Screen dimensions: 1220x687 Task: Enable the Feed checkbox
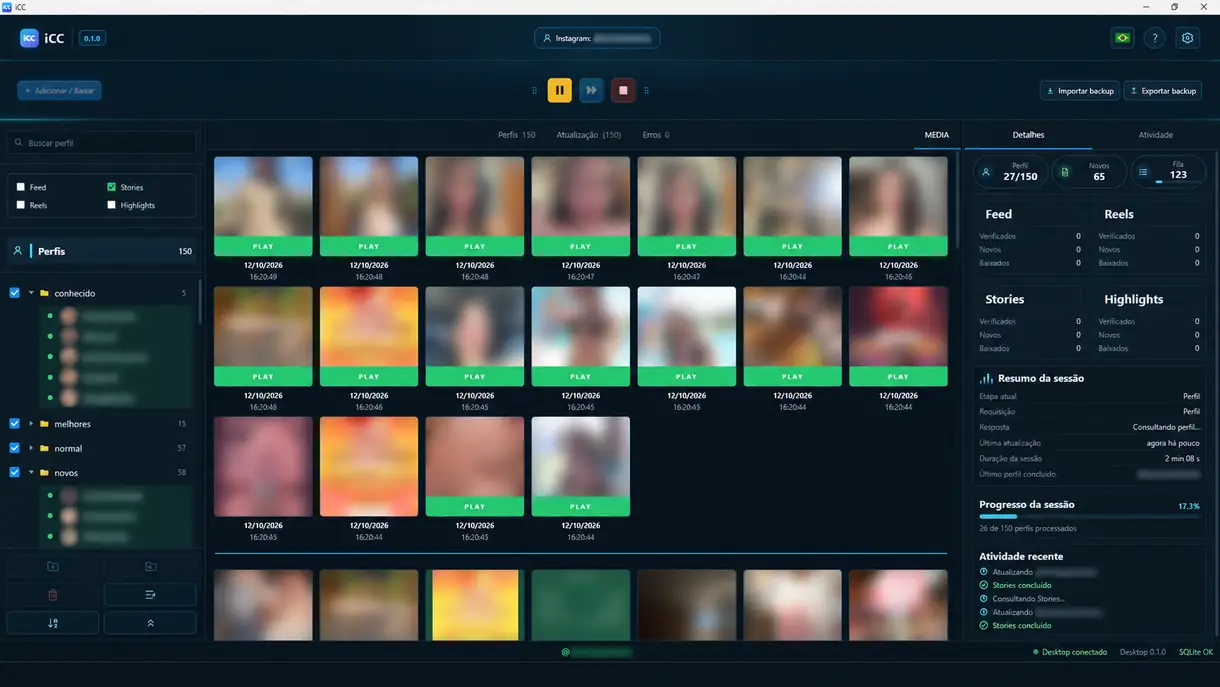tap(21, 187)
